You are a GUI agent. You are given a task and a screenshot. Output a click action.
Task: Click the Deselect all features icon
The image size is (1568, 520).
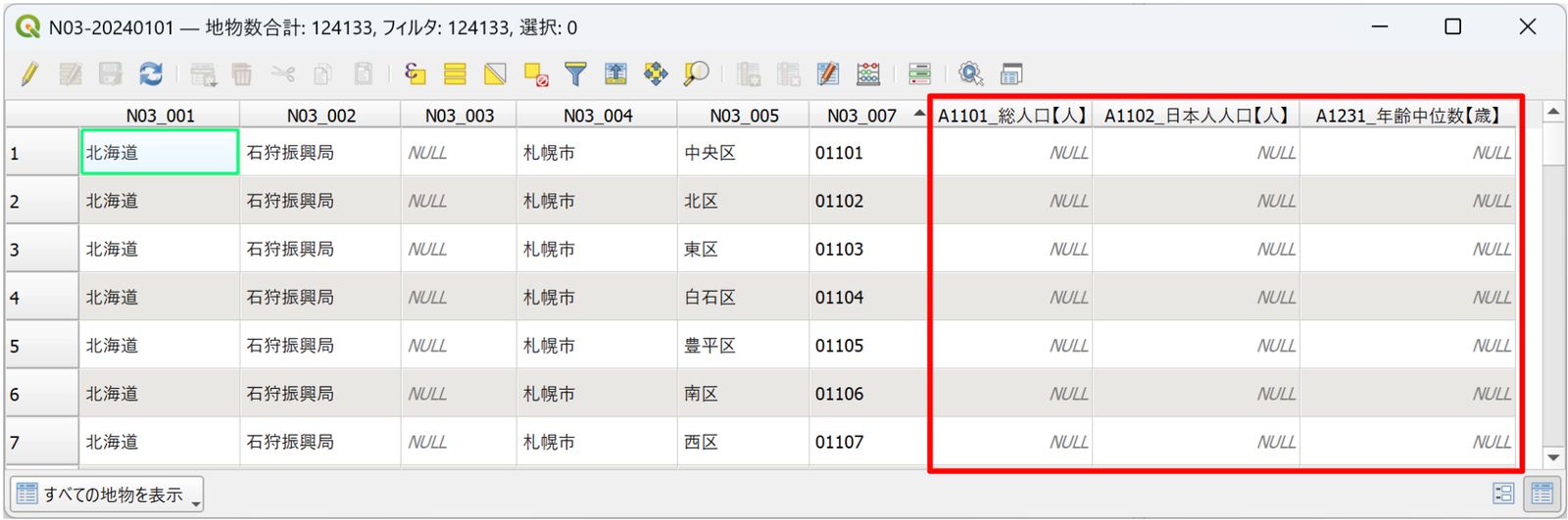click(x=536, y=73)
